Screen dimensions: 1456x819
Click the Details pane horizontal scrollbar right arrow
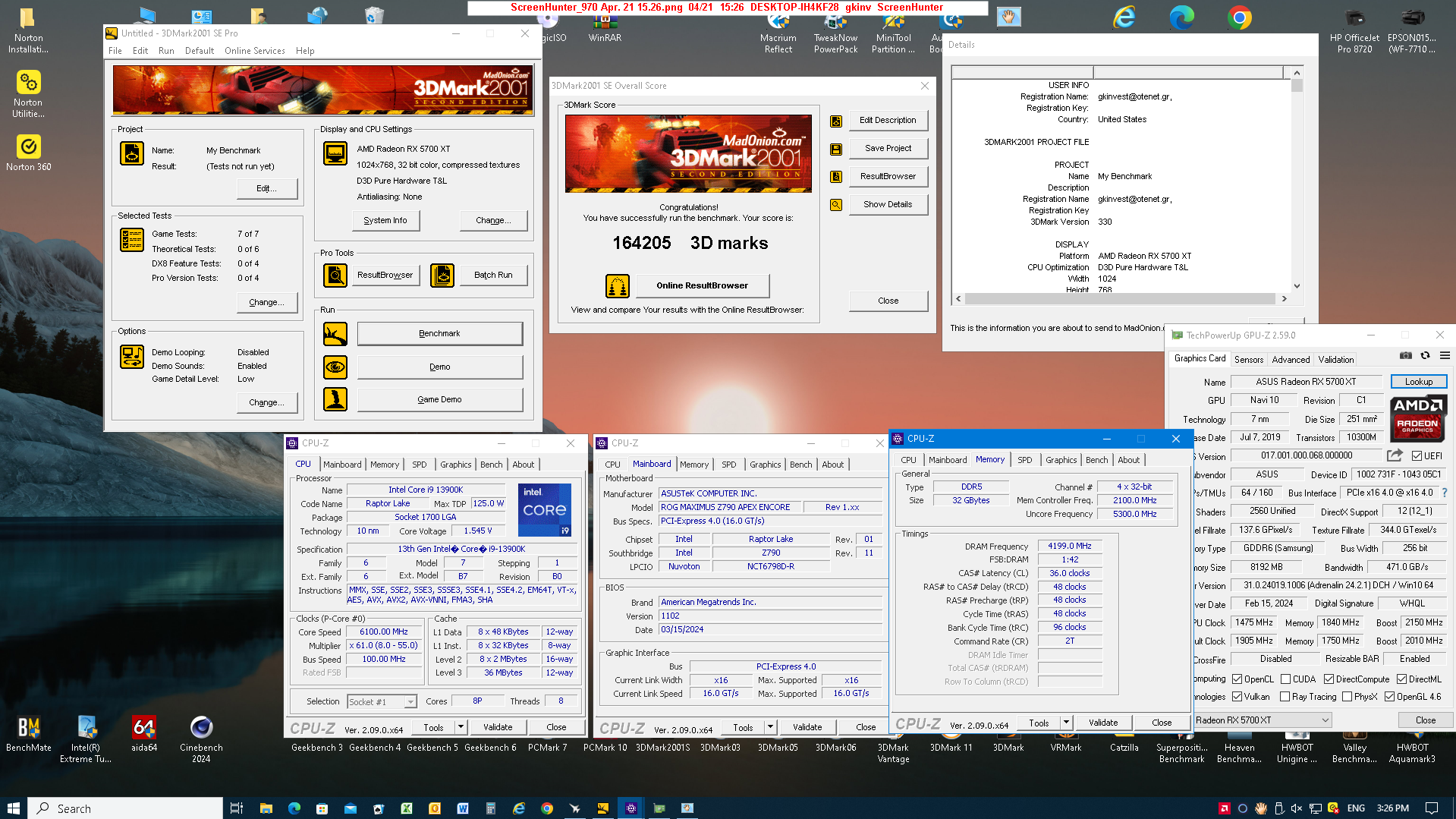tap(1284, 299)
